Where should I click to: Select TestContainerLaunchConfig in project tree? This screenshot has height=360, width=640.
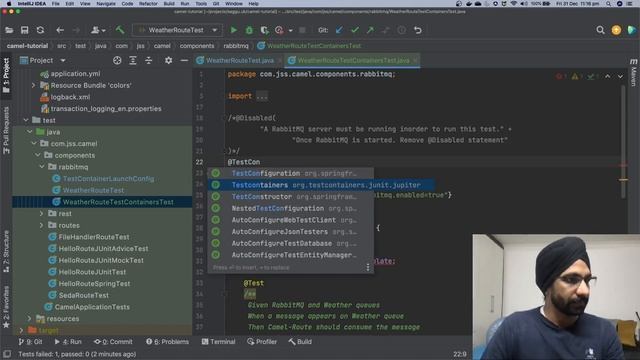108,179
